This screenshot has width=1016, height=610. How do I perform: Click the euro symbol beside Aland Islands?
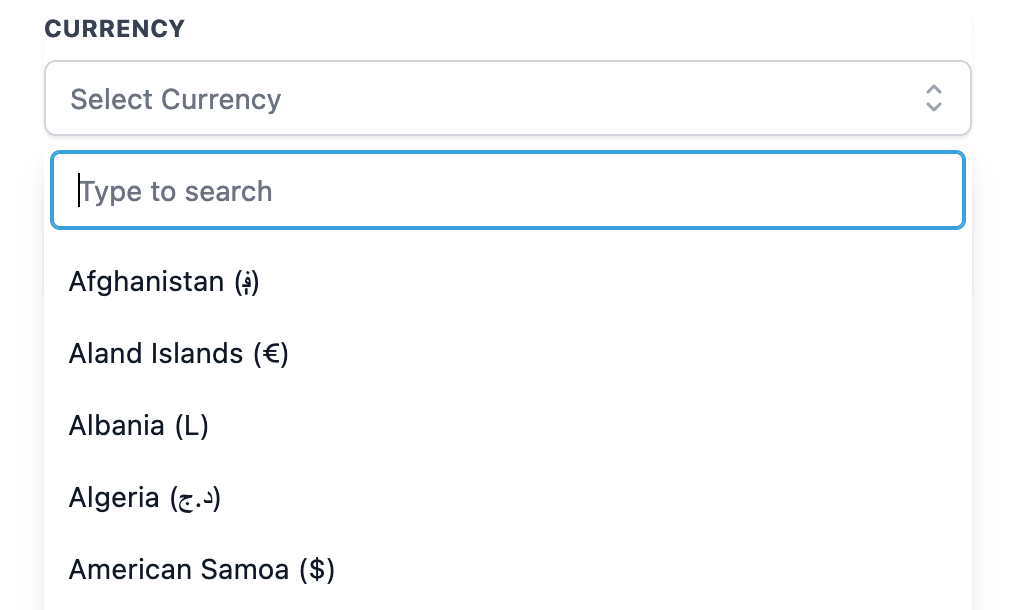(270, 354)
